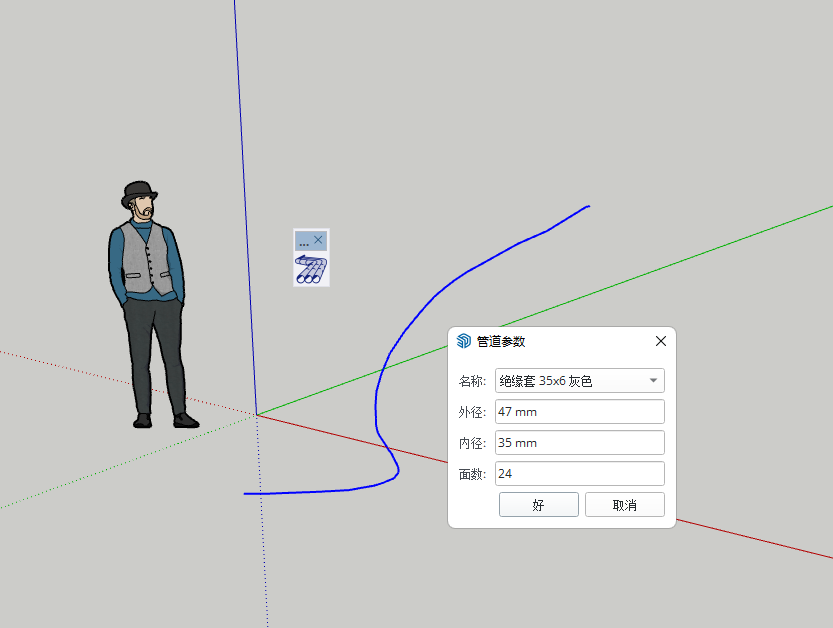
Task: Open the 绝缘套 35x6 灰色 combo box
Action: coord(570,381)
